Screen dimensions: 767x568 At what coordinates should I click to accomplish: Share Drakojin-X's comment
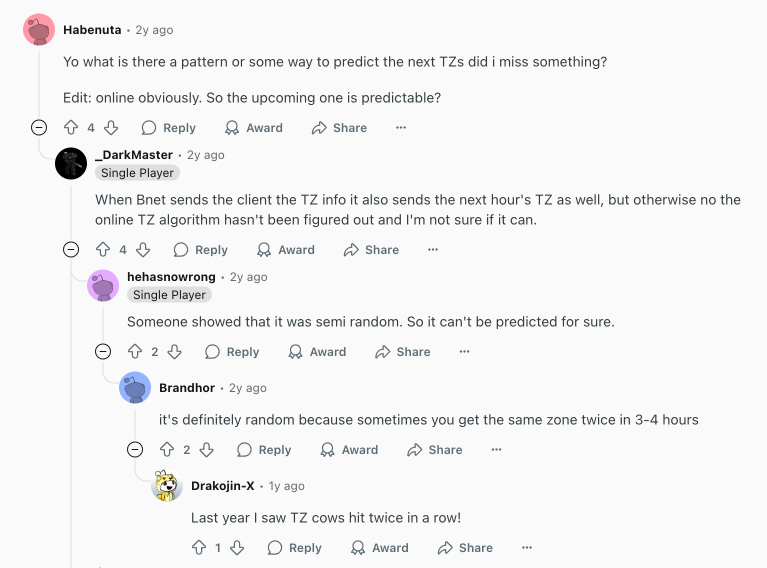tap(465, 548)
